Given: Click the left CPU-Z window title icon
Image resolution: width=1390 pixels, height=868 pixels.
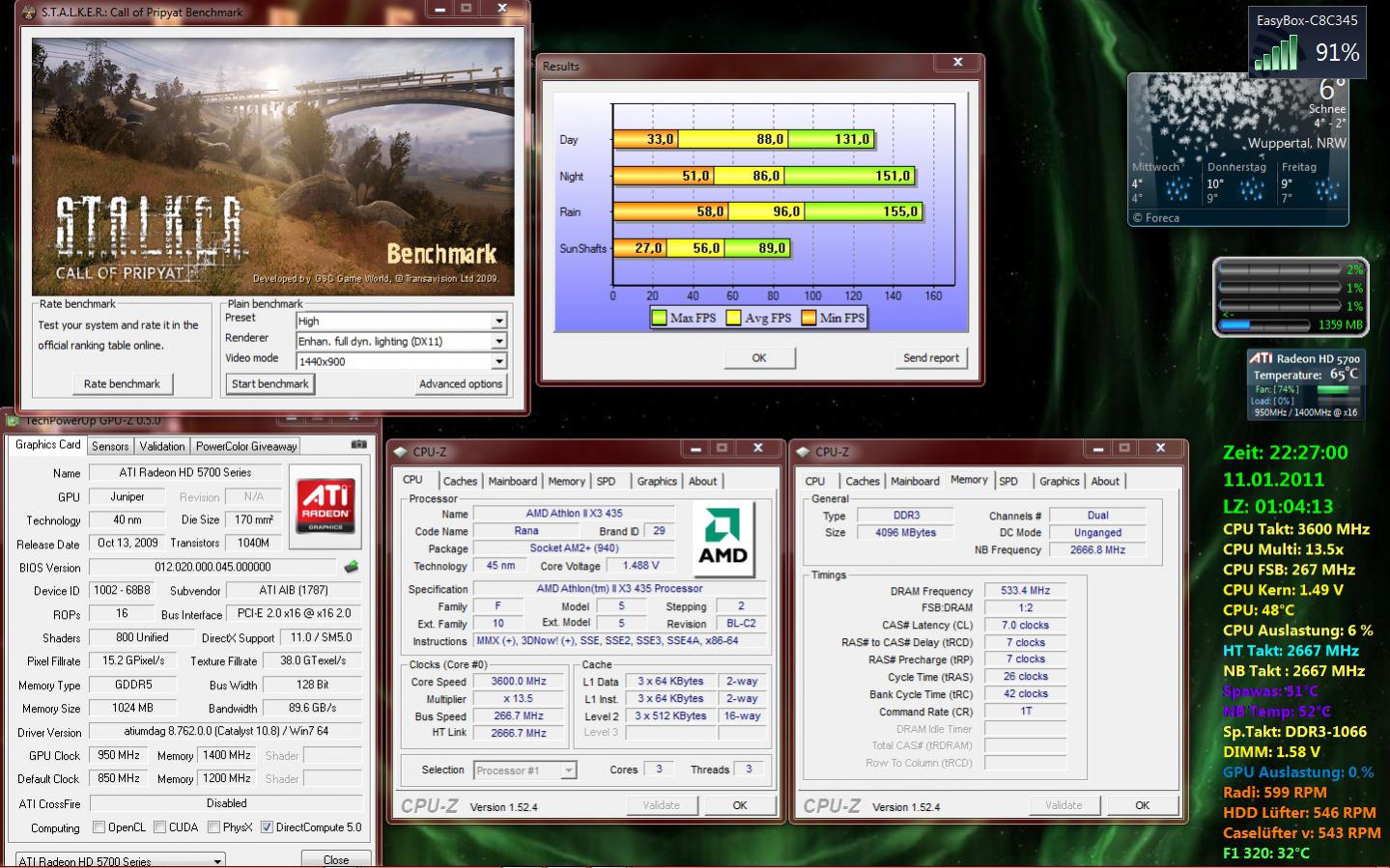Looking at the screenshot, I should [401, 451].
